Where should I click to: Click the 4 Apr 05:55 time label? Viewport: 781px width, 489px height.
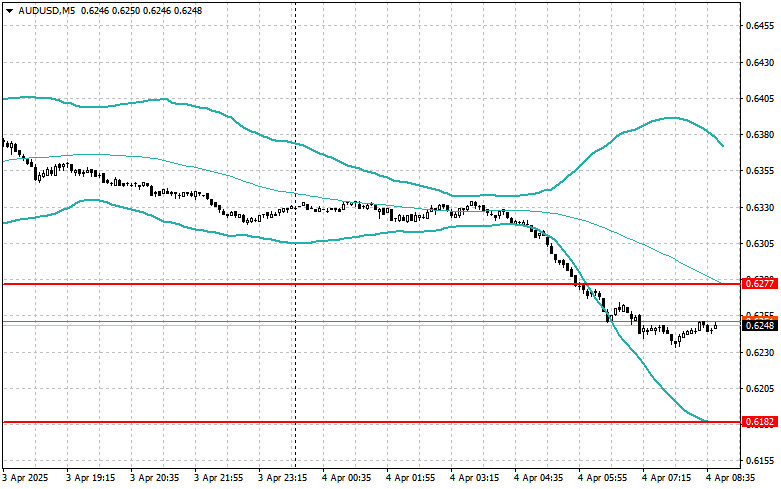pos(603,478)
